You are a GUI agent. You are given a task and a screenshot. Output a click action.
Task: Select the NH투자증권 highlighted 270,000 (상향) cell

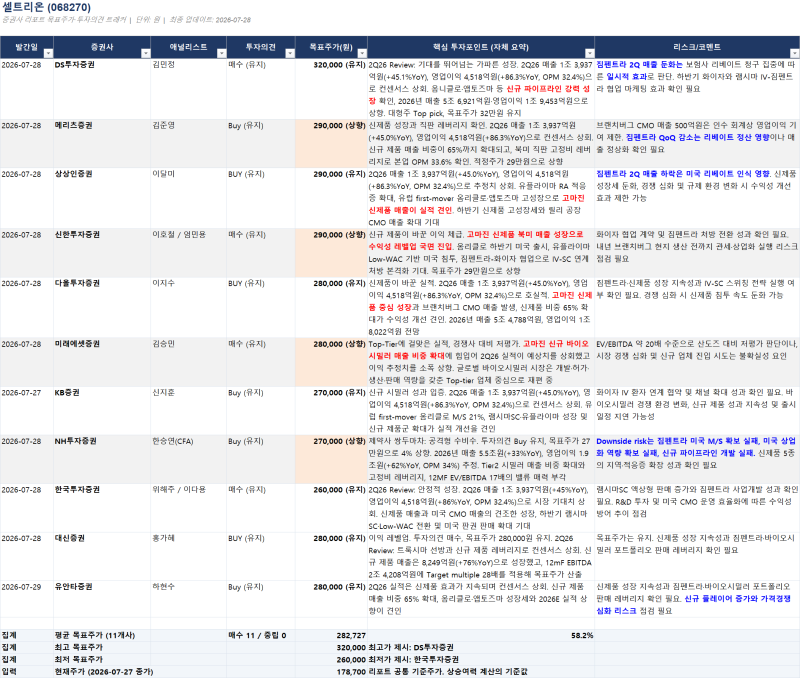(331, 459)
